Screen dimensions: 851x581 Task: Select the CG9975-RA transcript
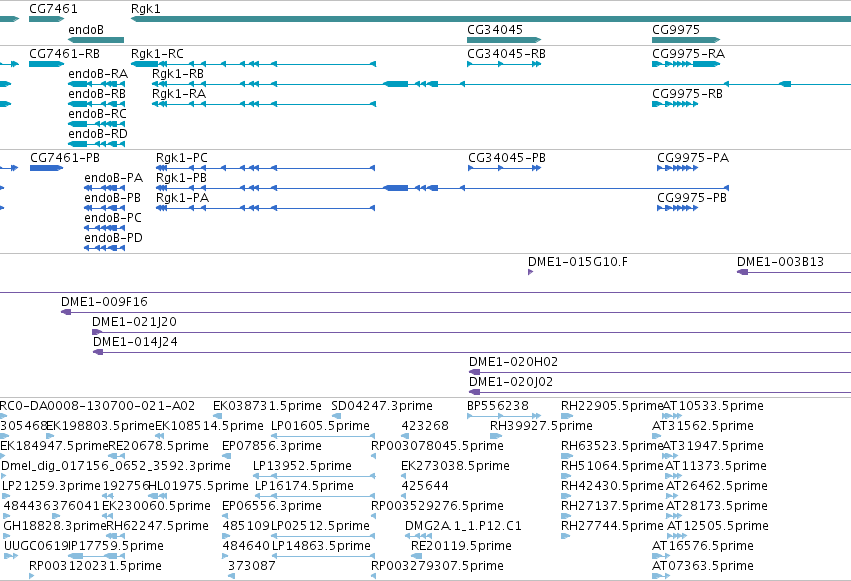coord(686,64)
